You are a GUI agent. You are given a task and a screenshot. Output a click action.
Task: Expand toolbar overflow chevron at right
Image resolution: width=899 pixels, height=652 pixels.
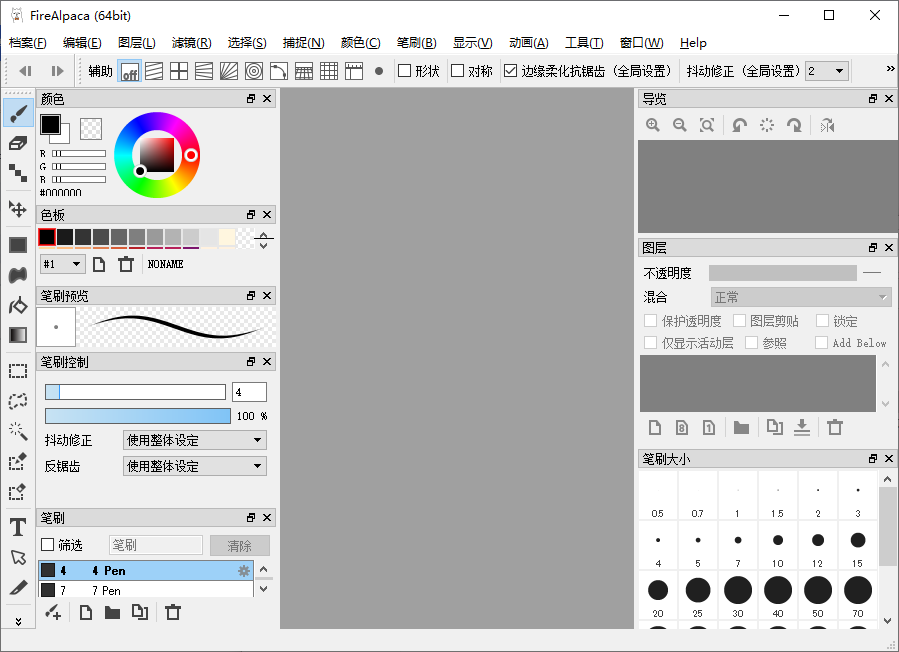(890, 69)
